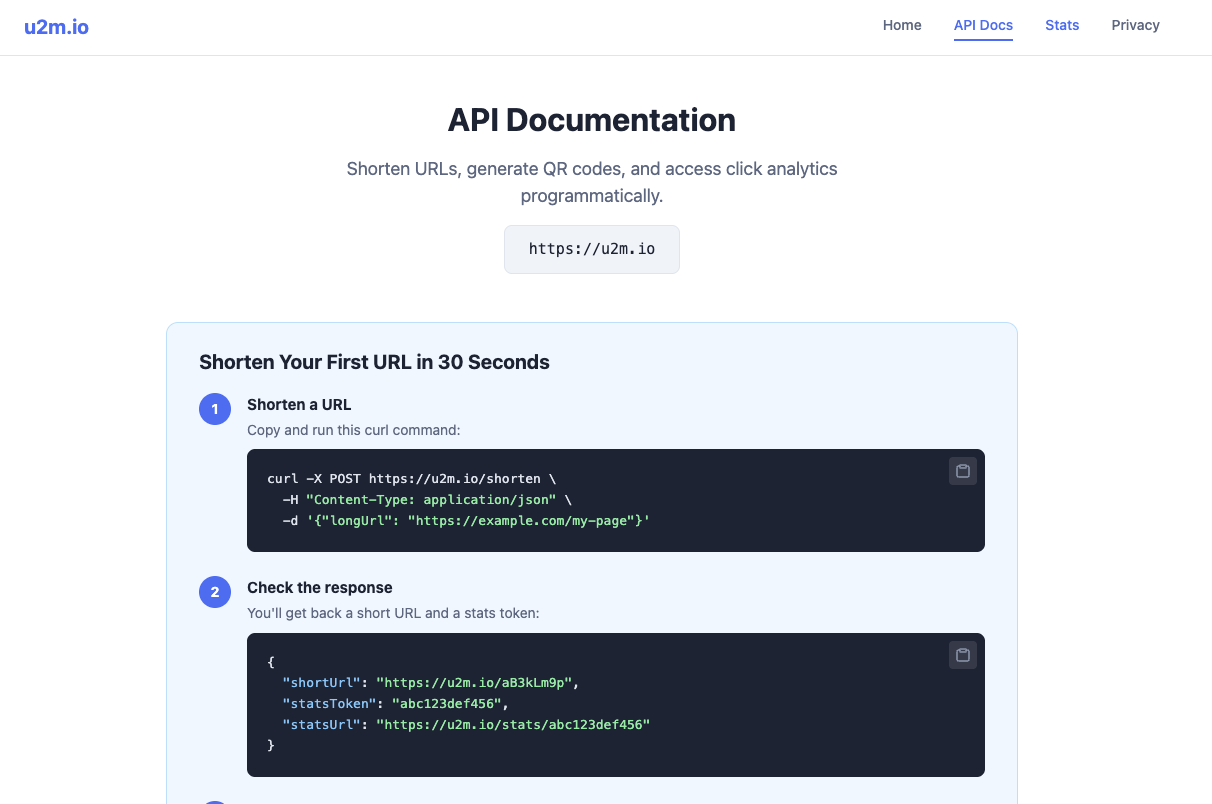Click the 'Shorten Your First URL in 30 Seconds' heading
Screen dimensions: 1212x804
point(374,362)
